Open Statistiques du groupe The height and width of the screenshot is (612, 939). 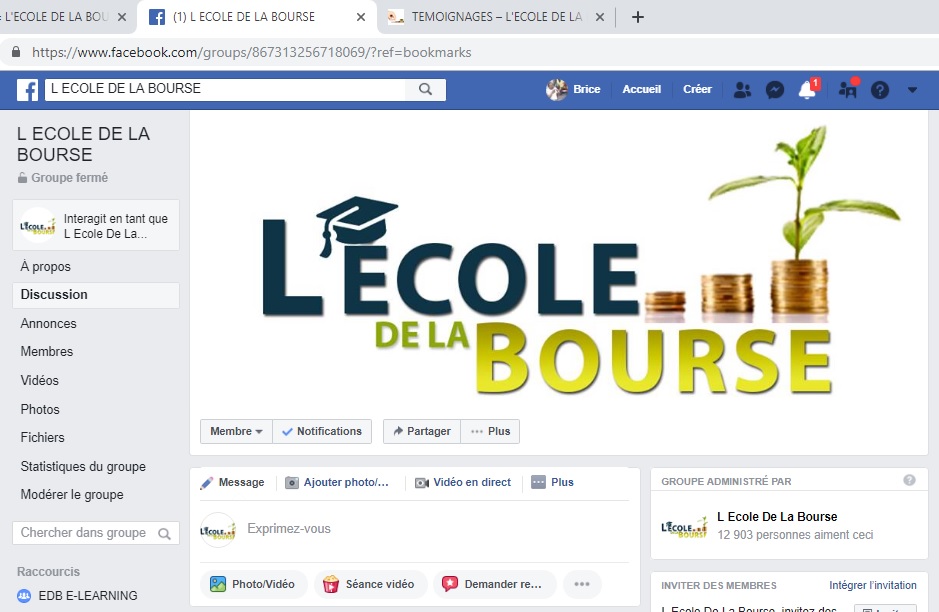point(83,466)
